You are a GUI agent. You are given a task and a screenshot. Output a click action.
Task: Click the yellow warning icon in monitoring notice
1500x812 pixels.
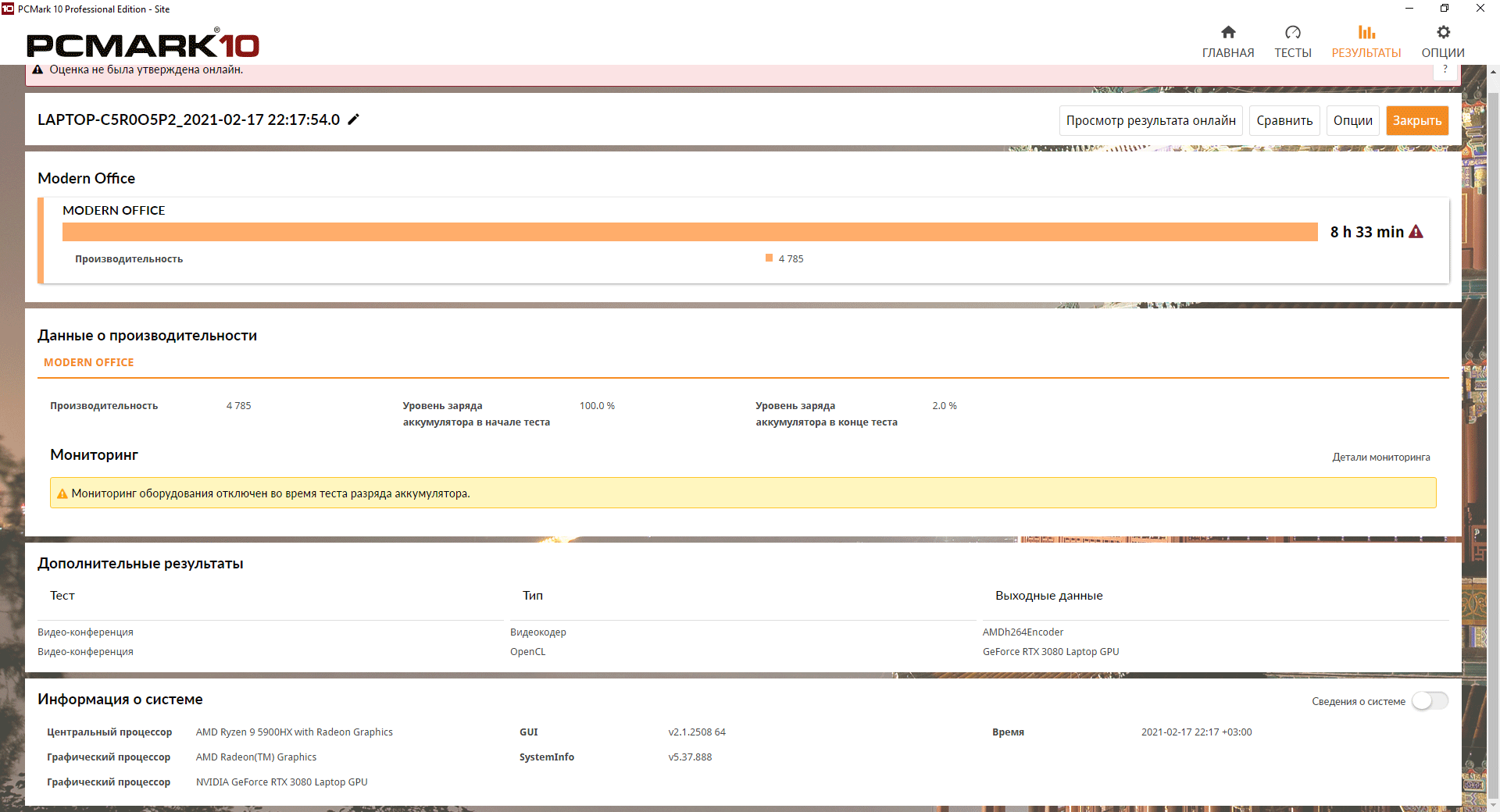pyautogui.click(x=62, y=493)
